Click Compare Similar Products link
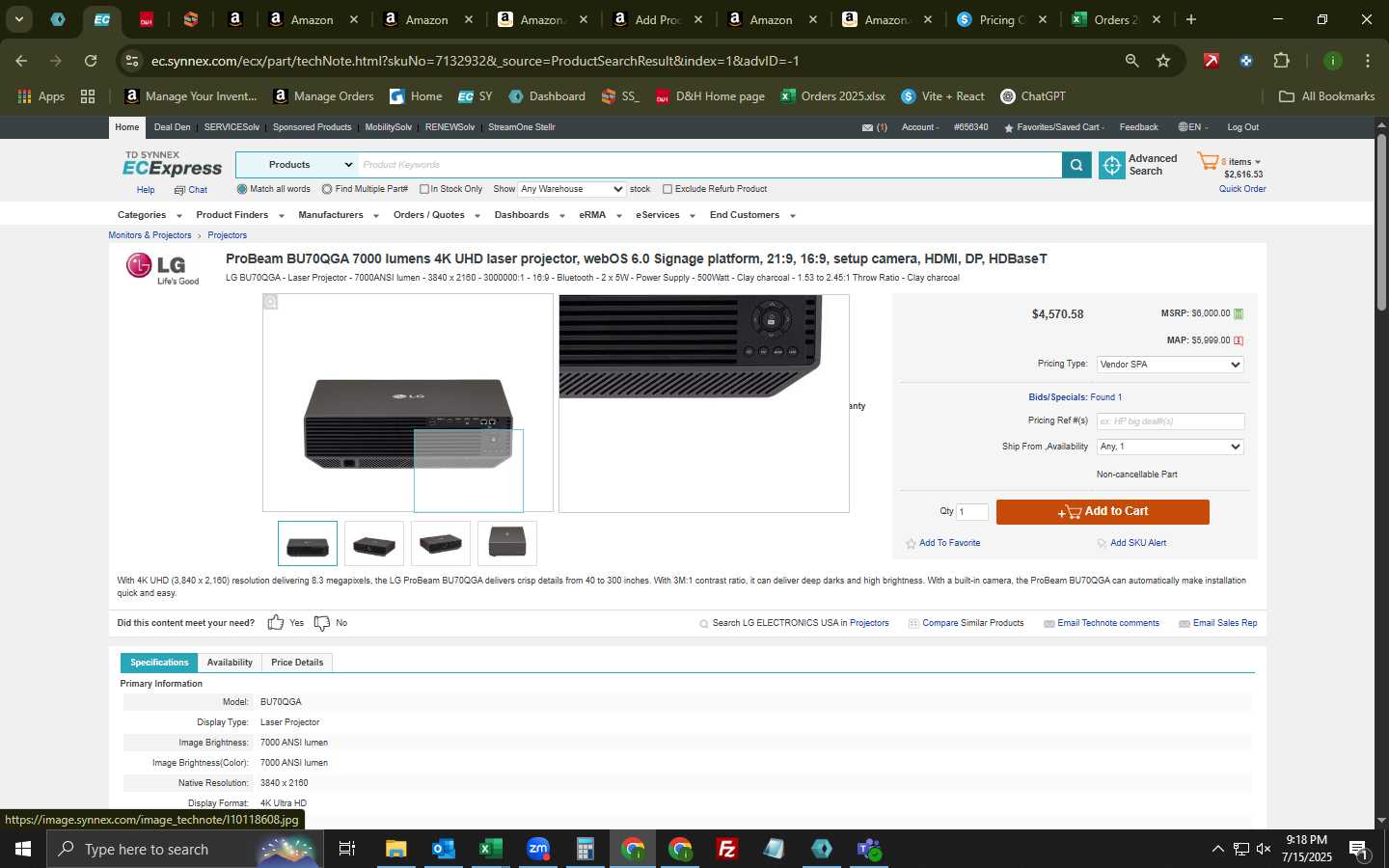This screenshot has width=1389, height=868. pyautogui.click(x=972, y=623)
